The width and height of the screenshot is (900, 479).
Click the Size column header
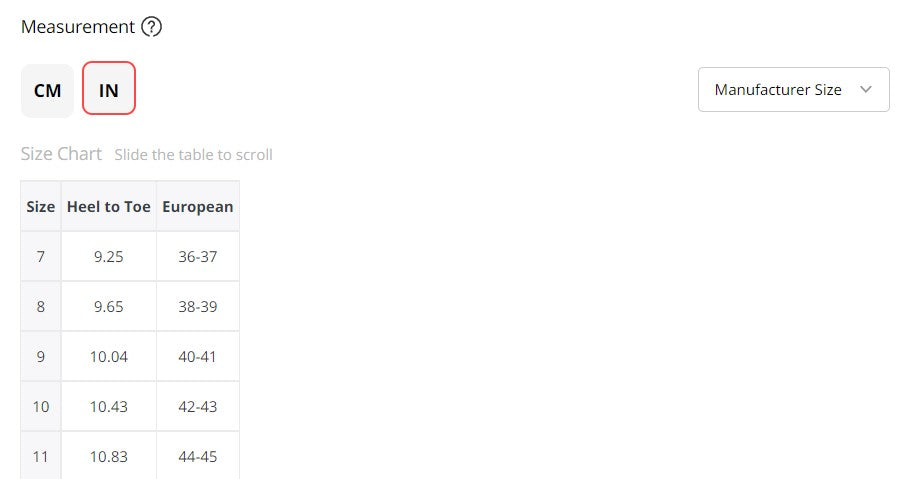point(41,207)
